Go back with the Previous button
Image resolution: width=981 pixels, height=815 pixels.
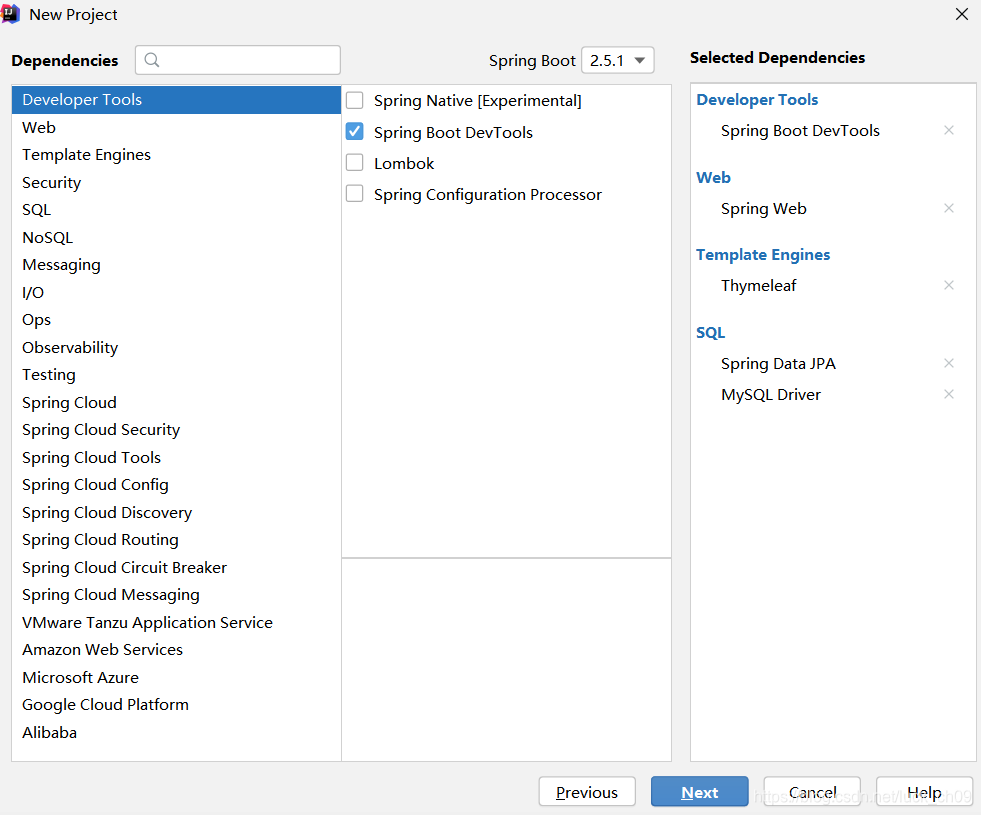click(587, 792)
